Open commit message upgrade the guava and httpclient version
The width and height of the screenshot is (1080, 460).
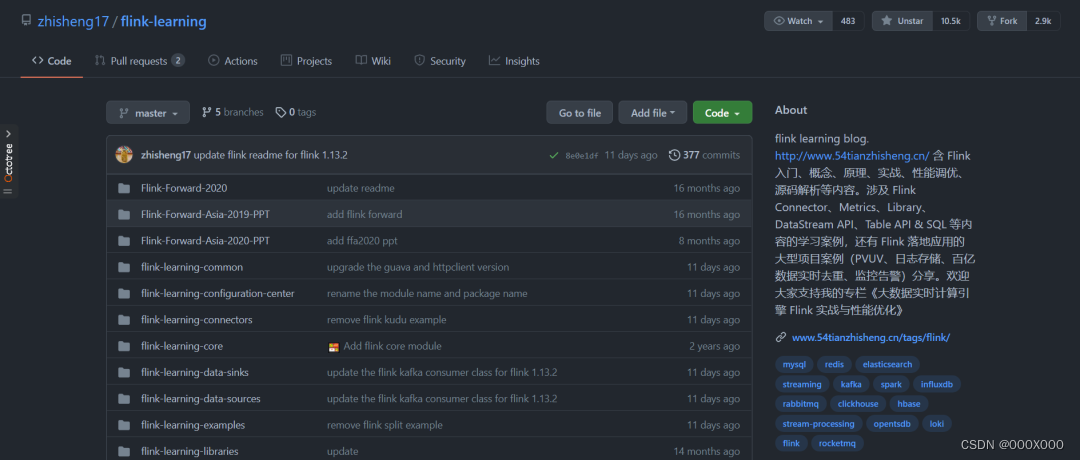tap(418, 267)
